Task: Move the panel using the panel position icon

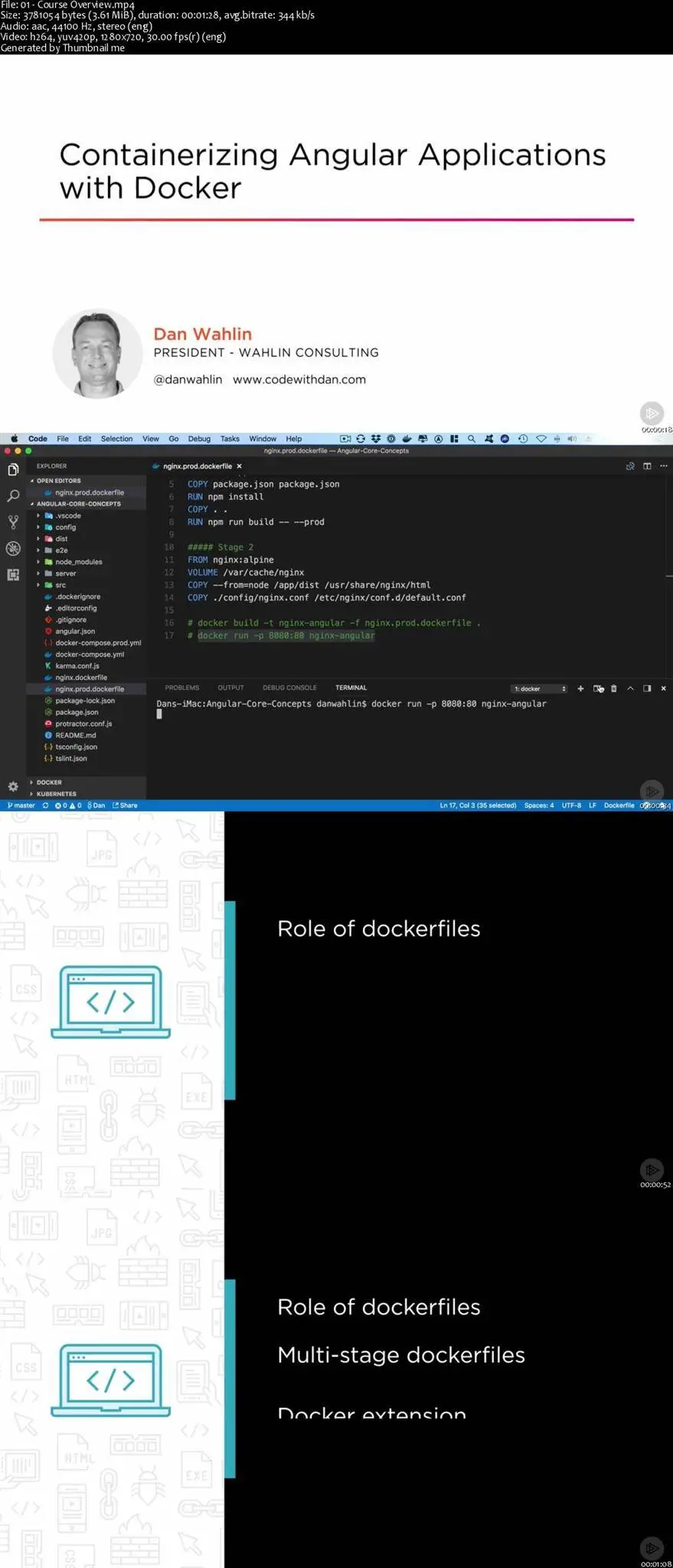Action: point(647,688)
